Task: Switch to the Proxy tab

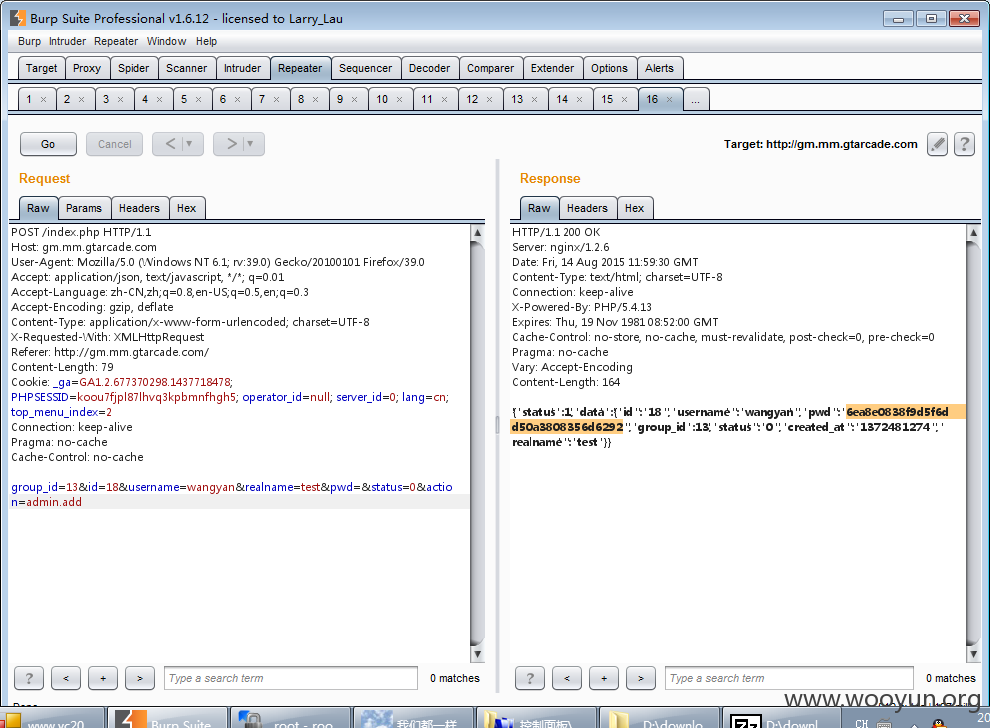Action: tap(87, 68)
